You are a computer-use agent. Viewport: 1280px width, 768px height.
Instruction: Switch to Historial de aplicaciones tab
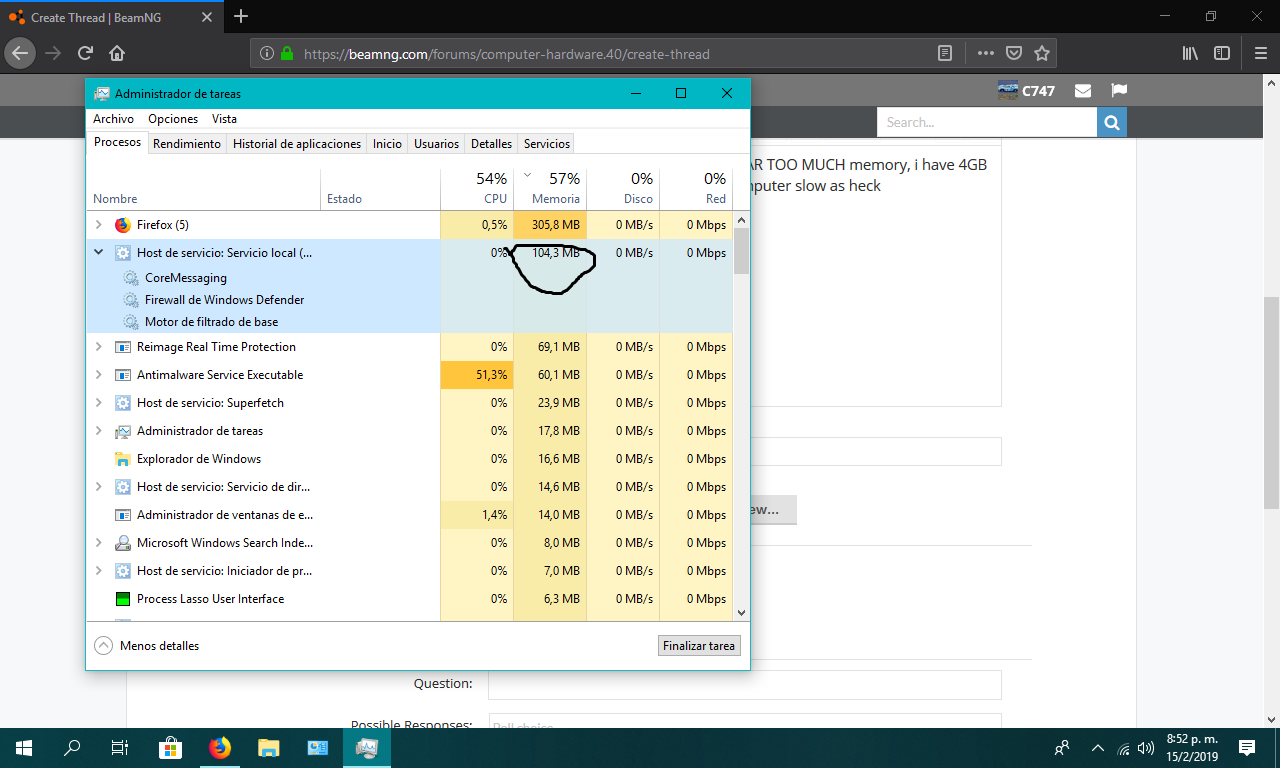click(x=297, y=144)
